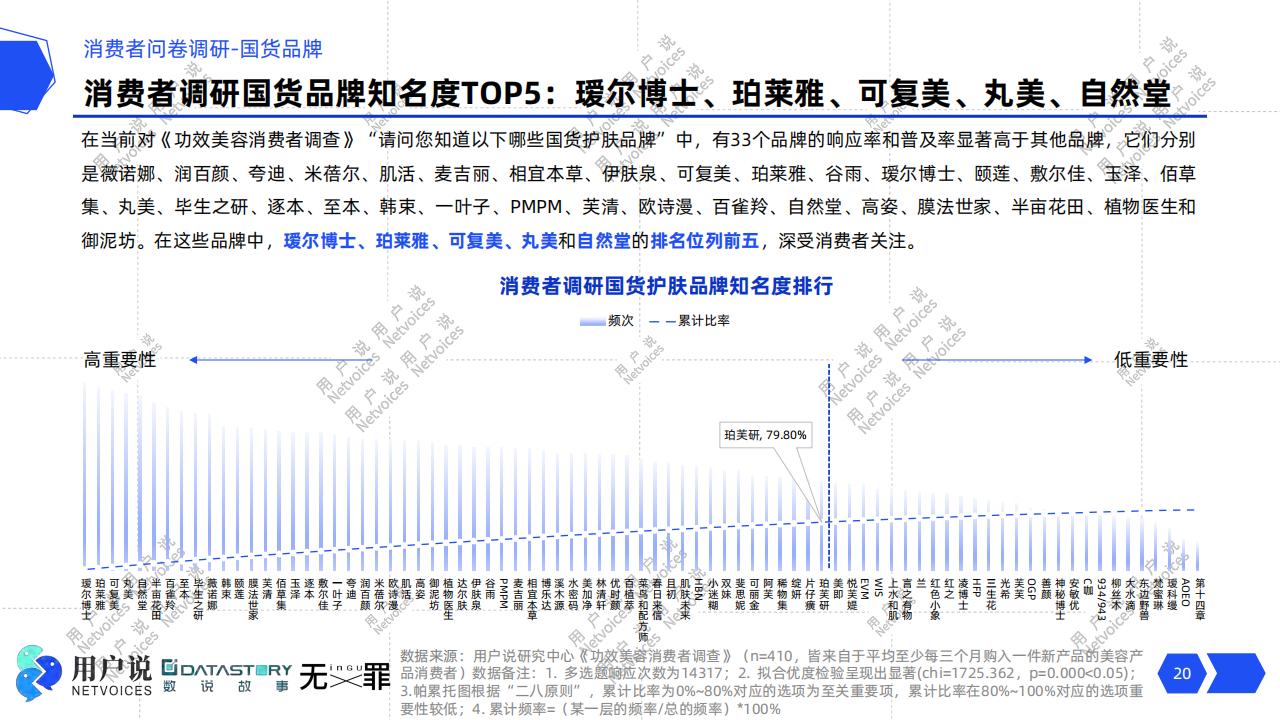Click the 佰草集 axis label
The image size is (1280, 720).
pos(281,594)
